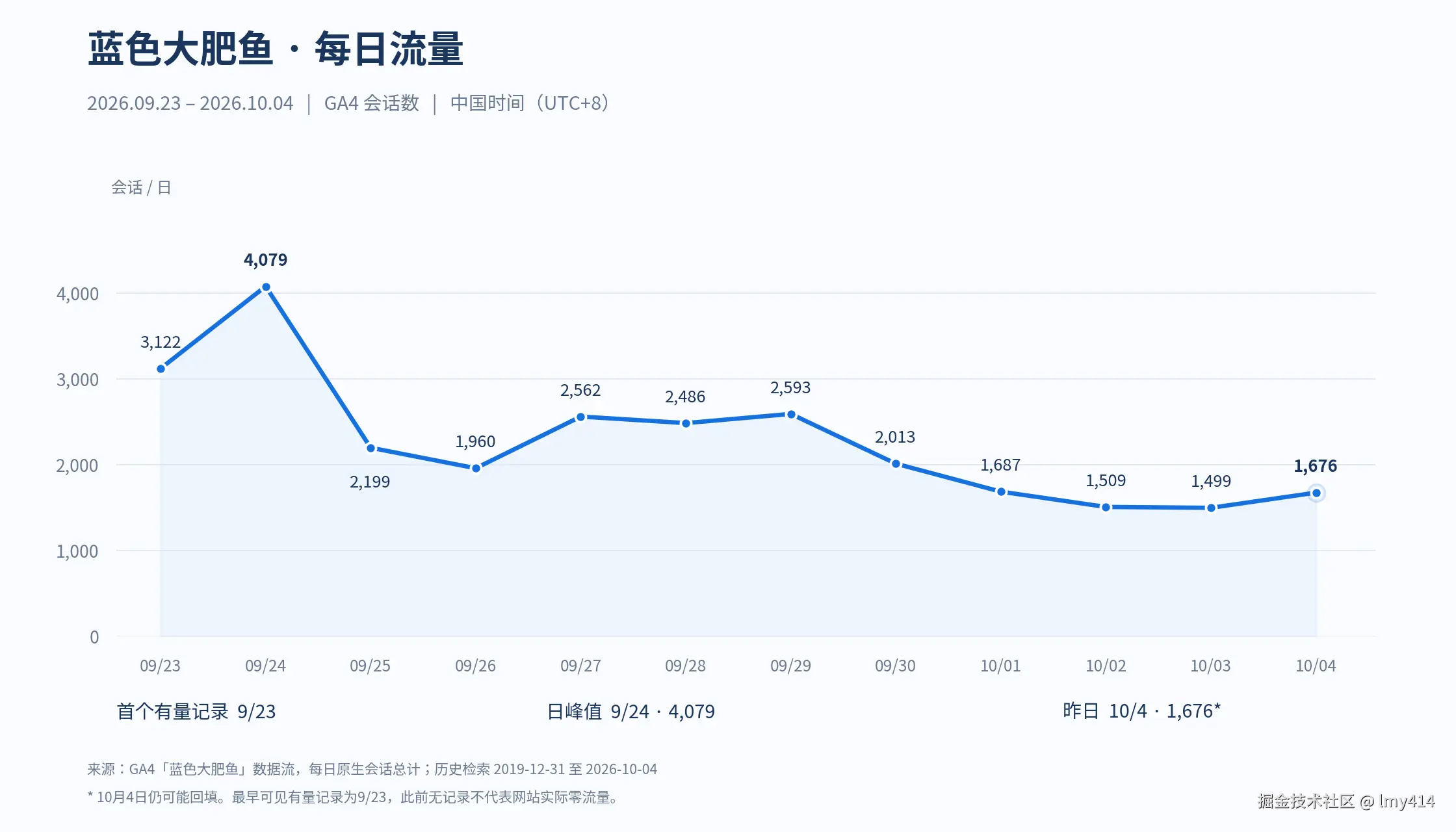The height and width of the screenshot is (832, 1456).
Task: Click the 昨日 10/4 · 1,676* annotation
Action: click(1142, 711)
